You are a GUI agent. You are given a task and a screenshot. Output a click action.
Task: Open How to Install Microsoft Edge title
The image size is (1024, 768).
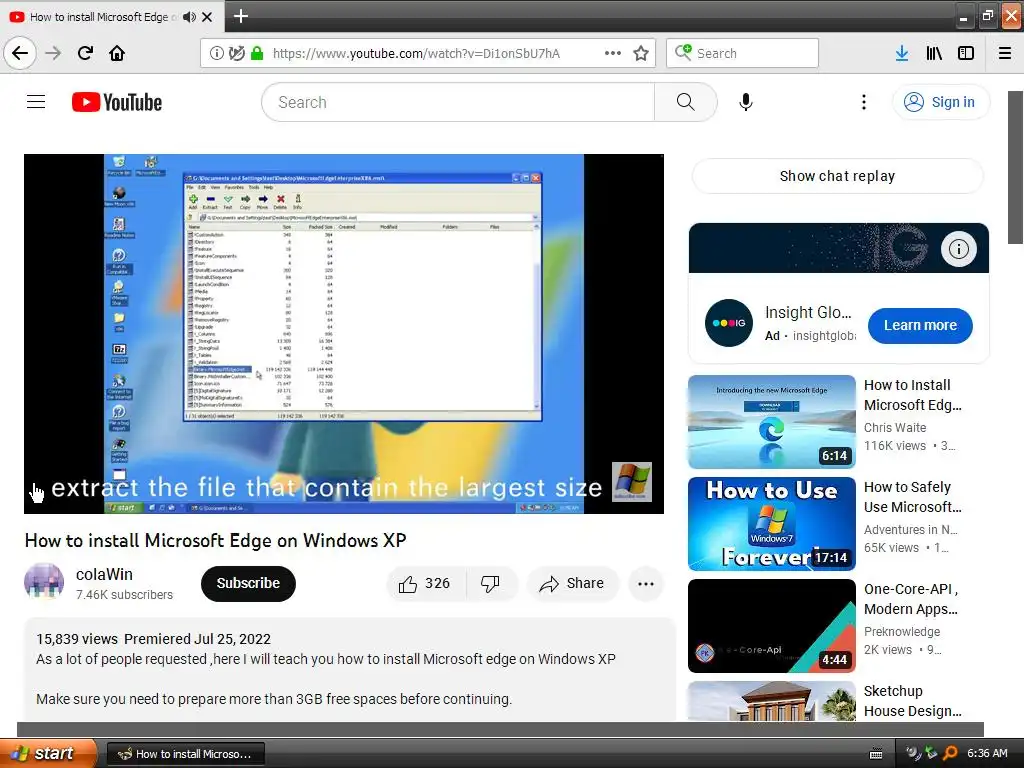[x=912, y=395]
